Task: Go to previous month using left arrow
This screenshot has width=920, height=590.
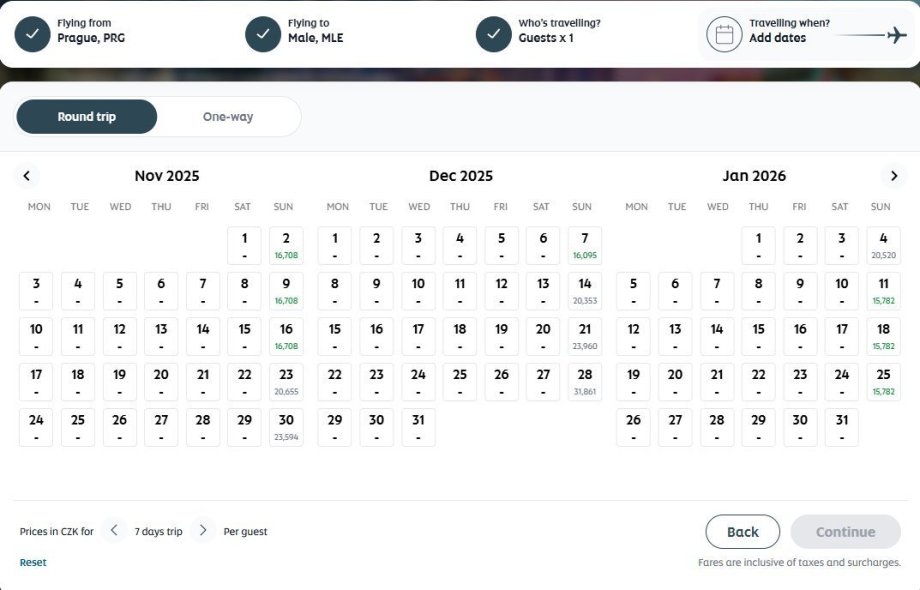Action: 27,176
